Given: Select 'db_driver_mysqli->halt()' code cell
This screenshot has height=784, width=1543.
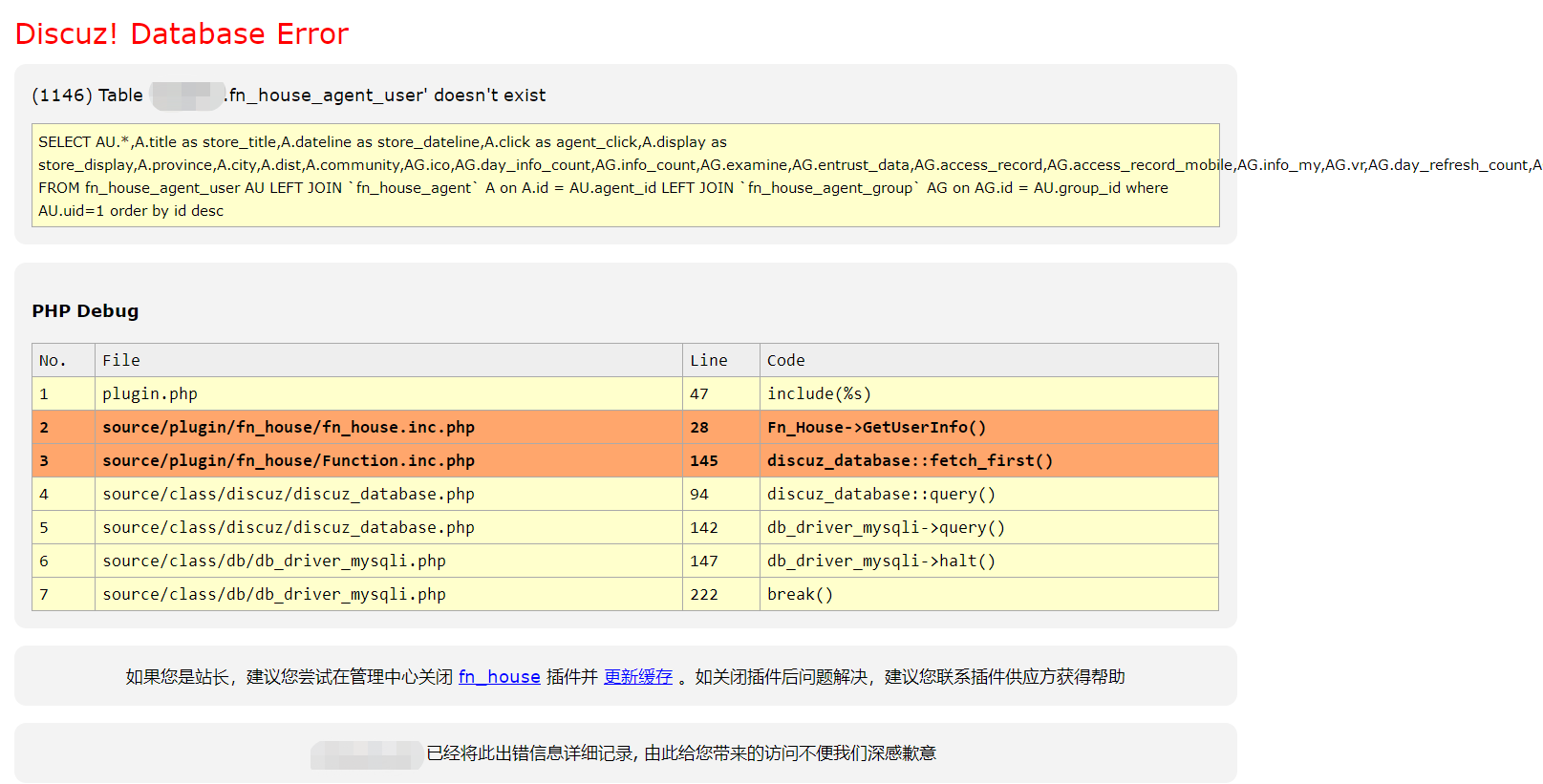Looking at the screenshot, I should (989, 561).
